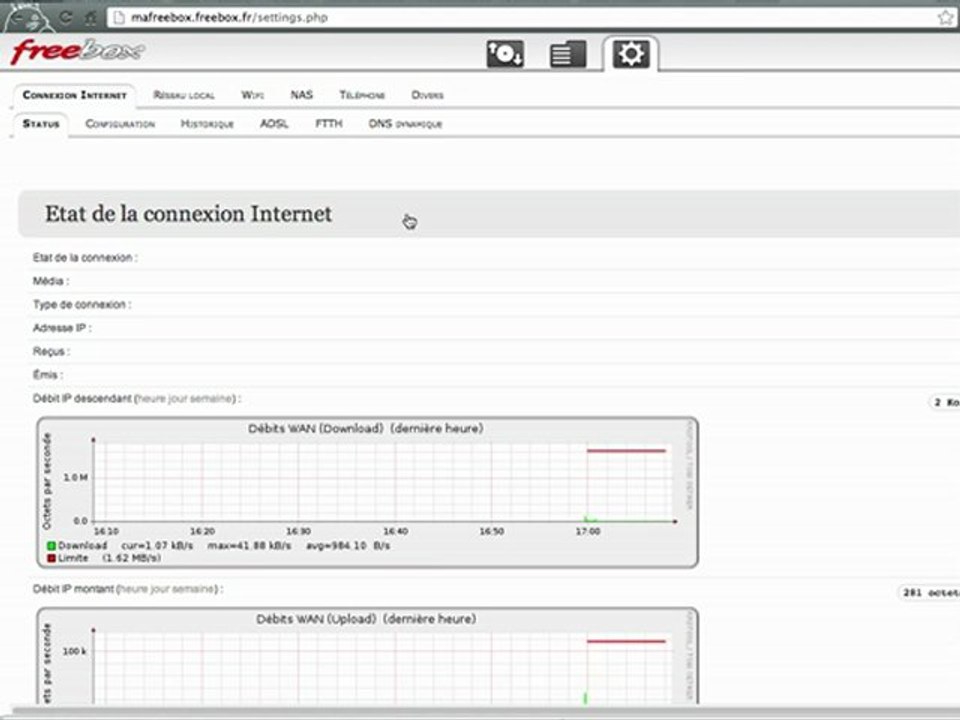
Task: Open the Historique sub-tab
Action: 207,124
